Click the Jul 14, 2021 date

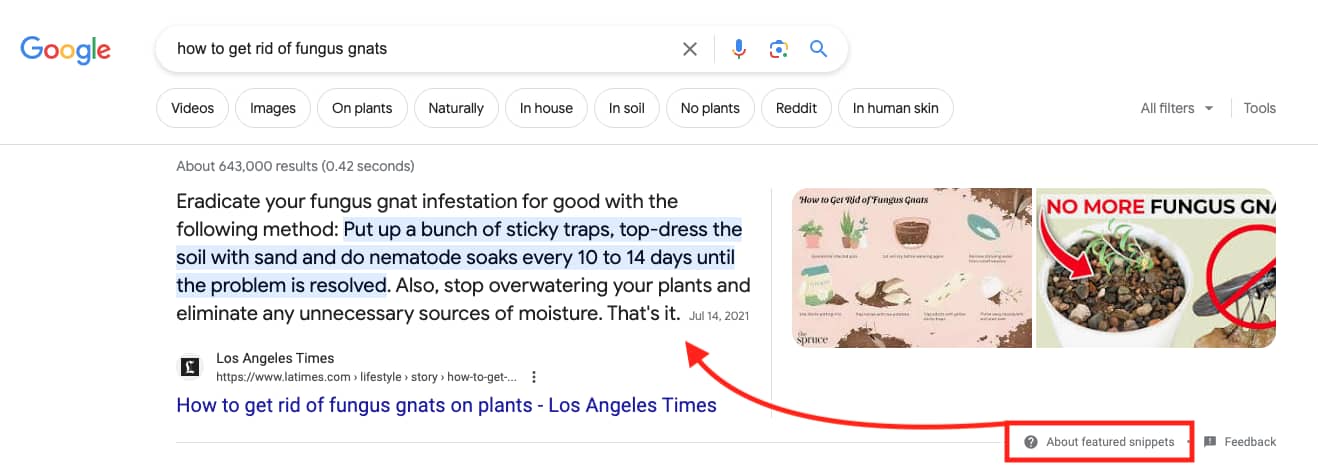tap(718, 316)
